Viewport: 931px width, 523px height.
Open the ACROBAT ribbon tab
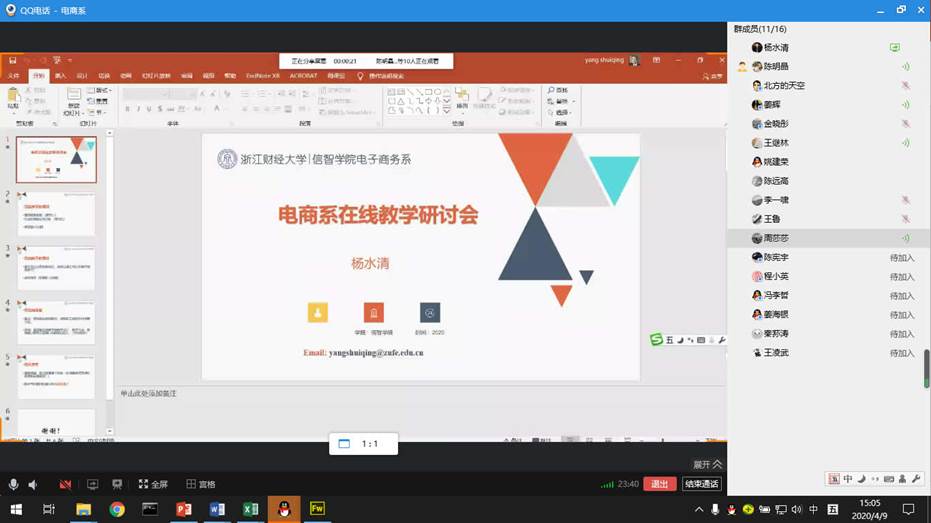click(x=303, y=76)
